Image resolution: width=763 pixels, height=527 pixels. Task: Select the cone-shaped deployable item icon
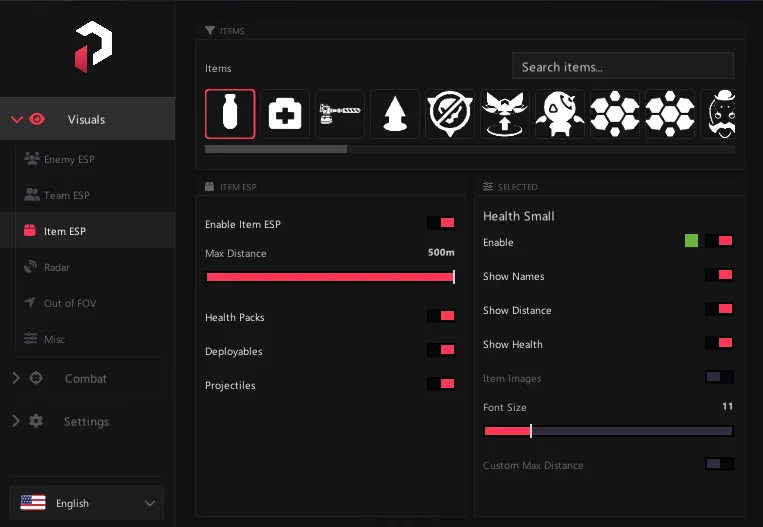pos(395,114)
